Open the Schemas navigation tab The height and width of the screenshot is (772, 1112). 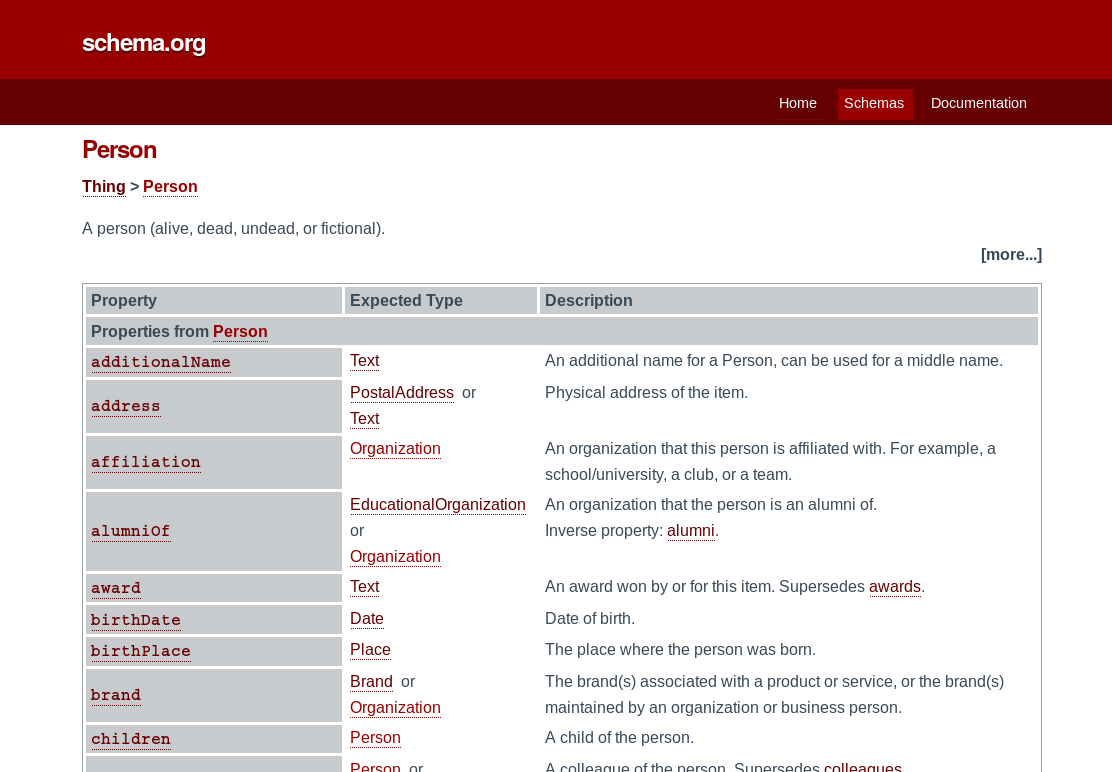point(874,104)
